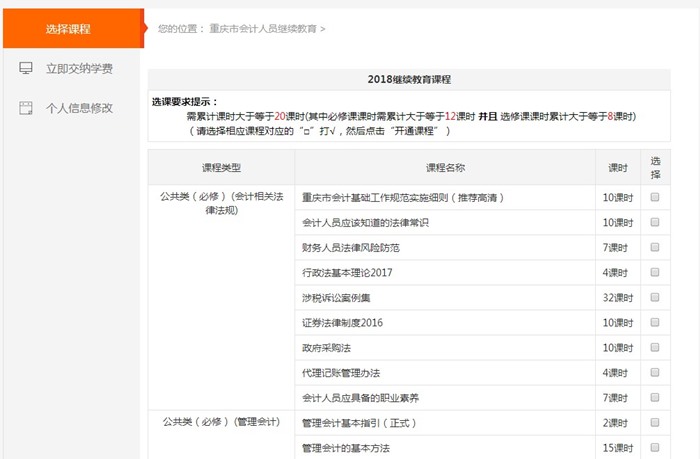The width and height of the screenshot is (700, 459).
Task: Select the 代理记账管理办法 checkbox
Action: tap(655, 372)
